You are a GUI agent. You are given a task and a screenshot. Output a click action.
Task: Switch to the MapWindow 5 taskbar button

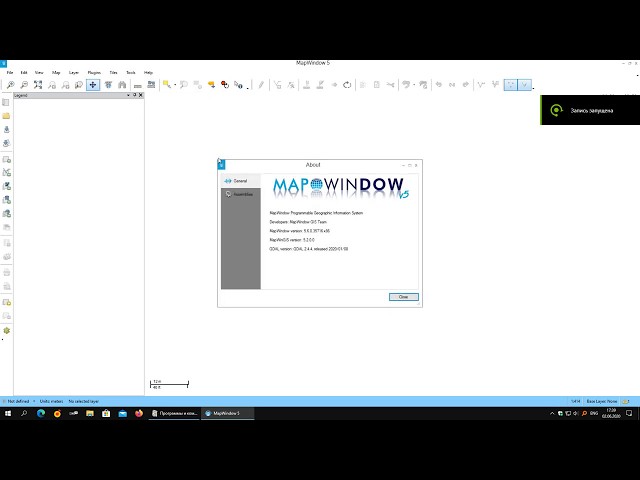pos(227,413)
